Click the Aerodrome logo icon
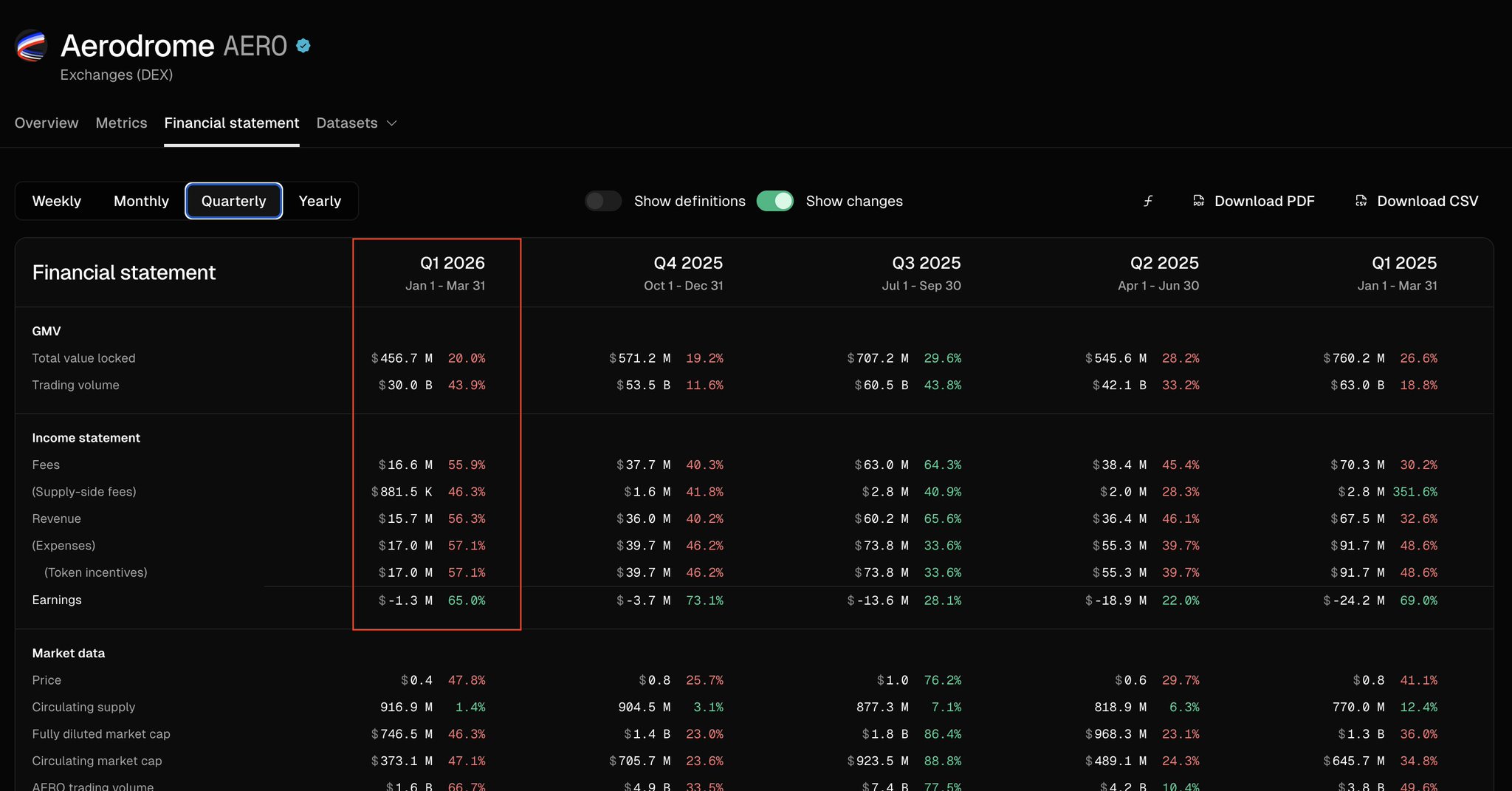Viewport: 1512px width, 791px height. pyautogui.click(x=32, y=46)
